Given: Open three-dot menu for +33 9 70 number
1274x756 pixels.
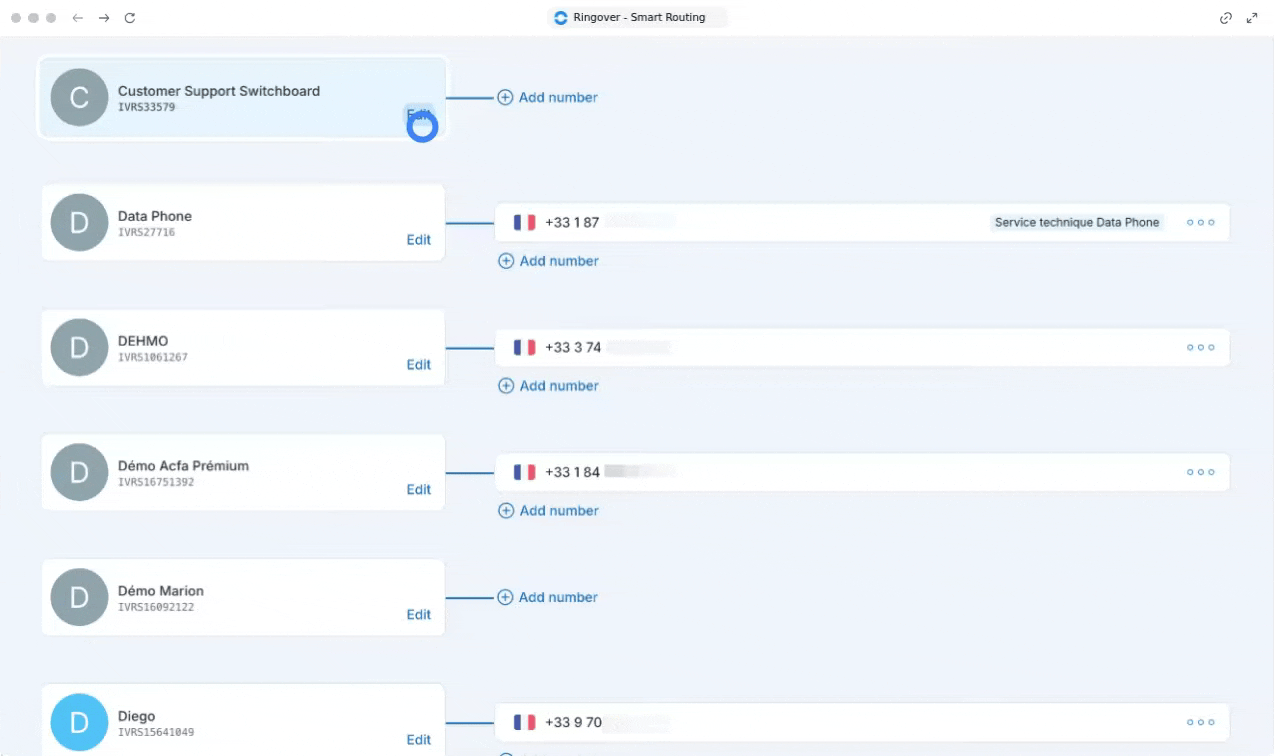Looking at the screenshot, I should pos(1201,722).
